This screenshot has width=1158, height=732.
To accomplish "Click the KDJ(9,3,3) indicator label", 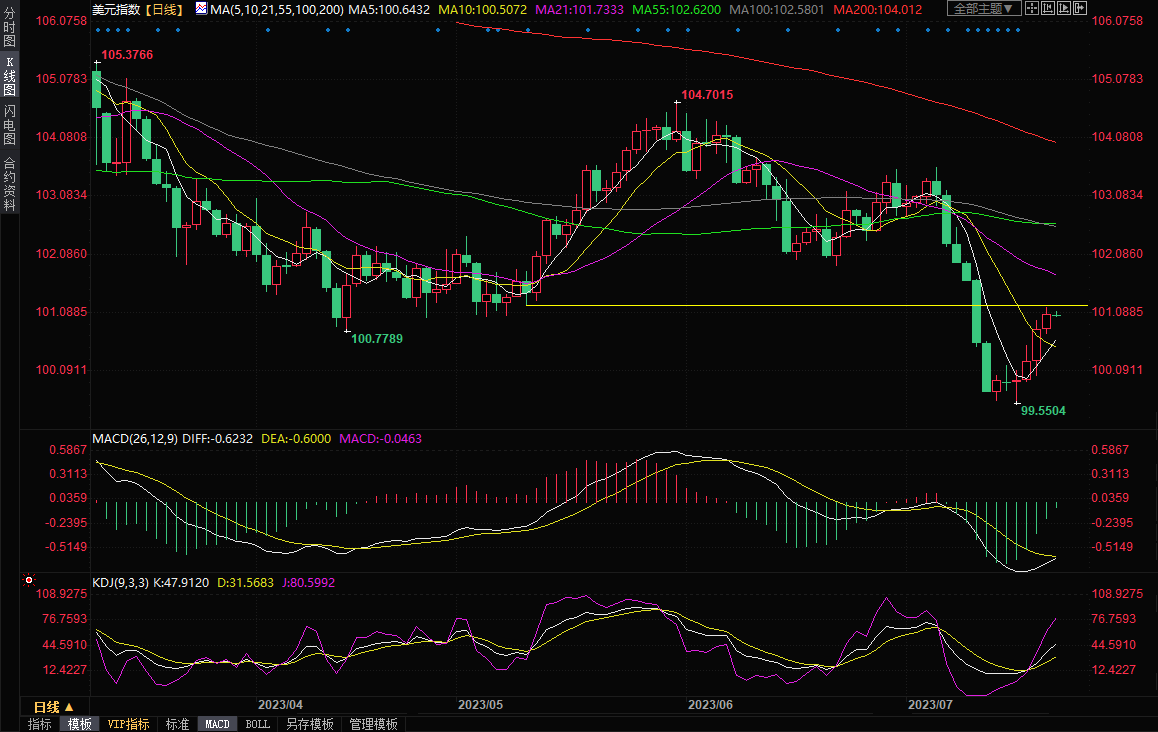I will point(119,581).
